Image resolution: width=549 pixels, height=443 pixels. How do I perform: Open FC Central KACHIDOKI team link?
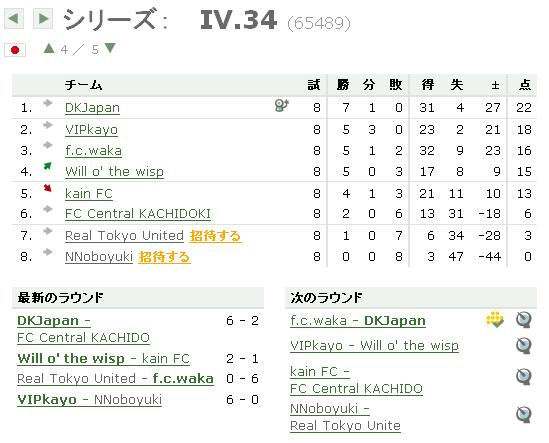(138, 214)
